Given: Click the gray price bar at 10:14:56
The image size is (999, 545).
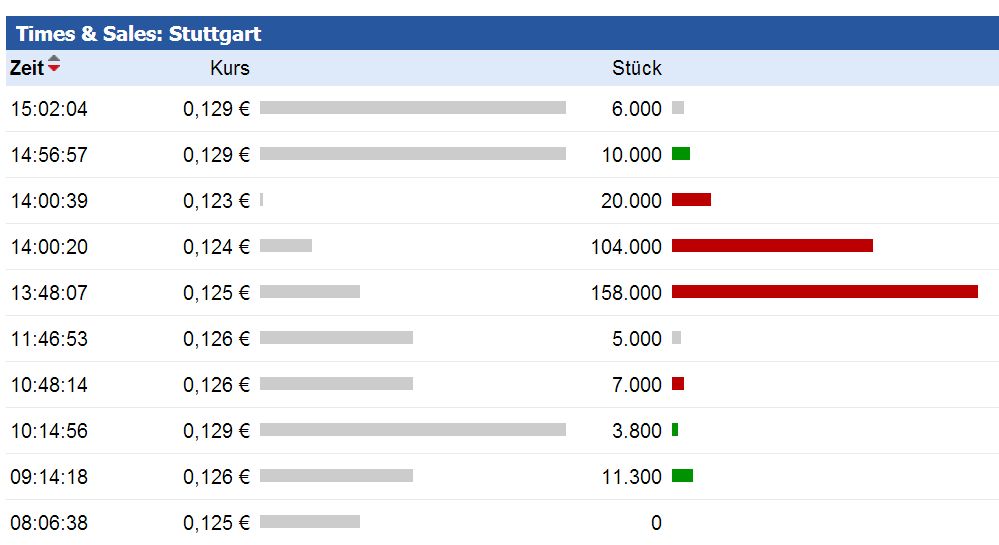Looking at the screenshot, I should 412,430.
